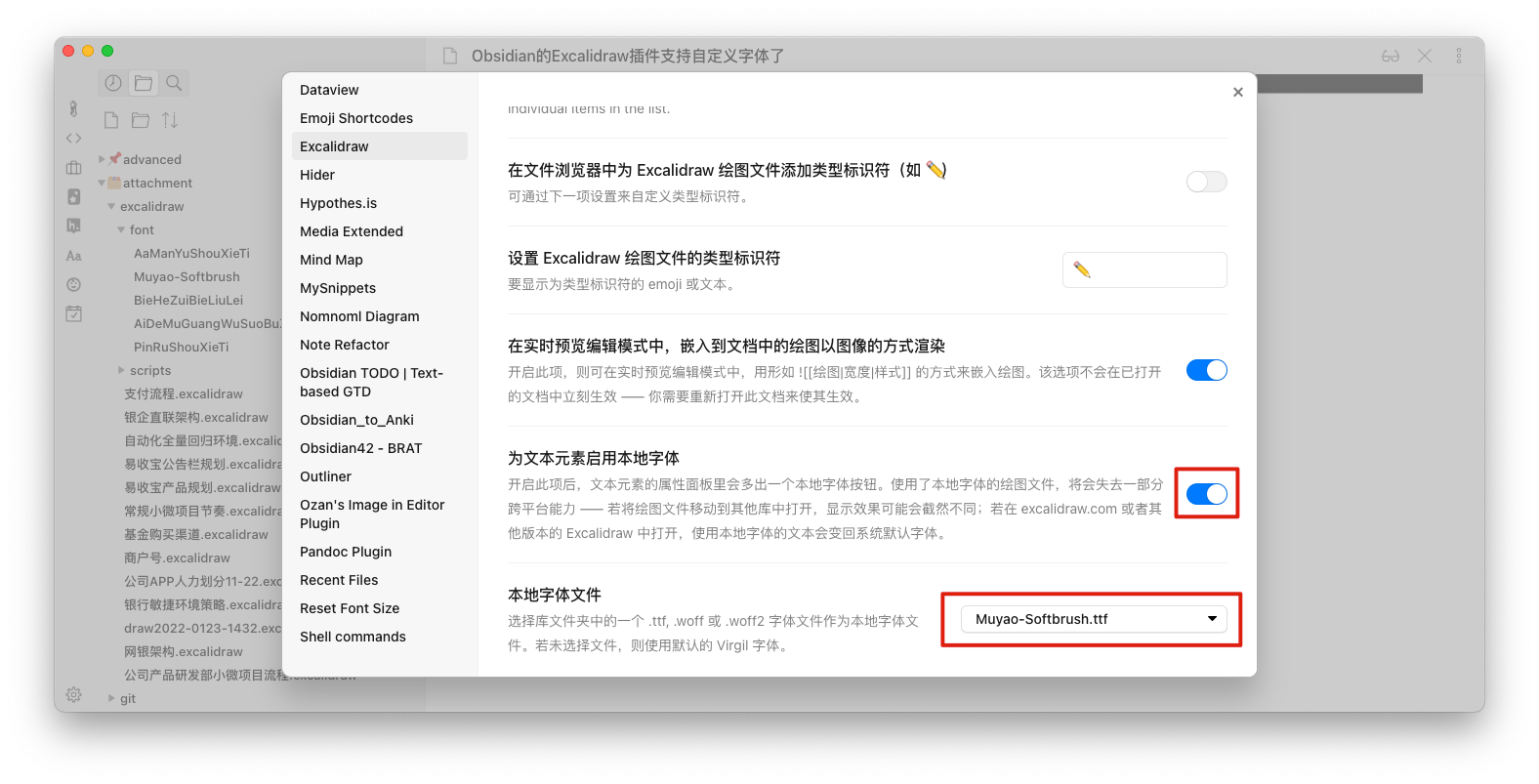Open the calendar checkmark ribbon icon

[73, 314]
